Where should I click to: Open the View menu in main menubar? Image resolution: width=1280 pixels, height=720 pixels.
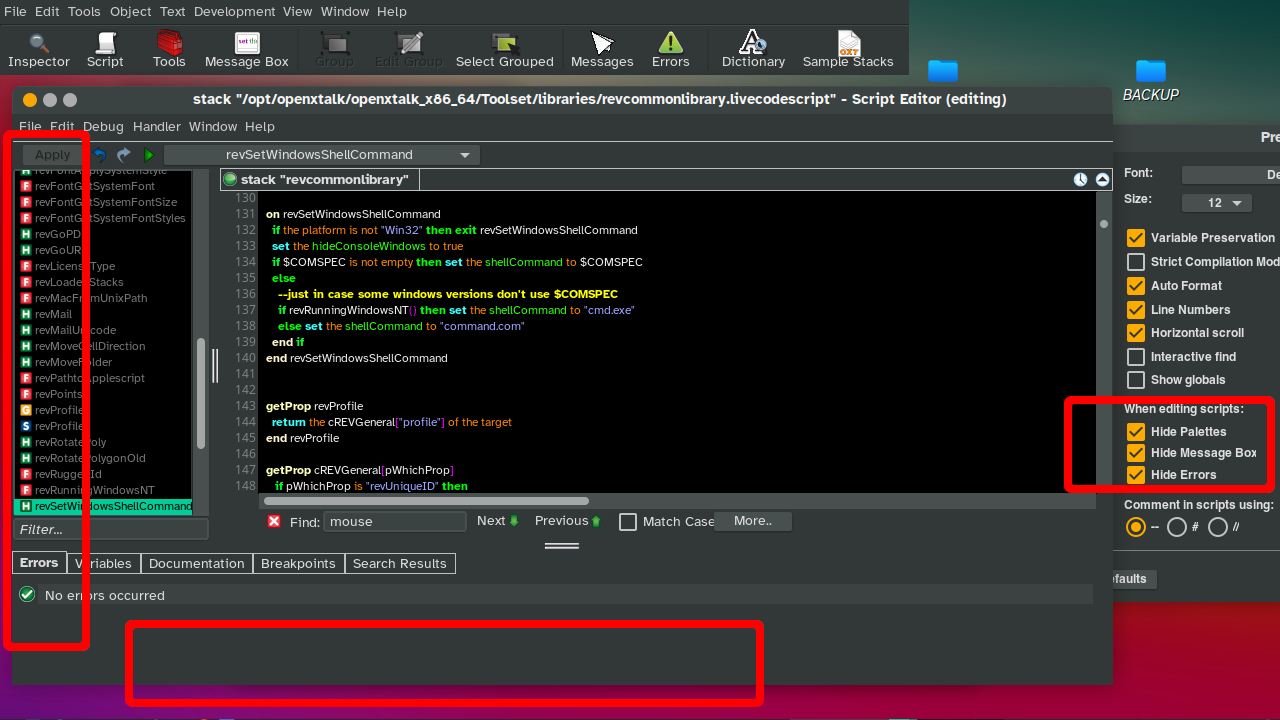point(298,12)
